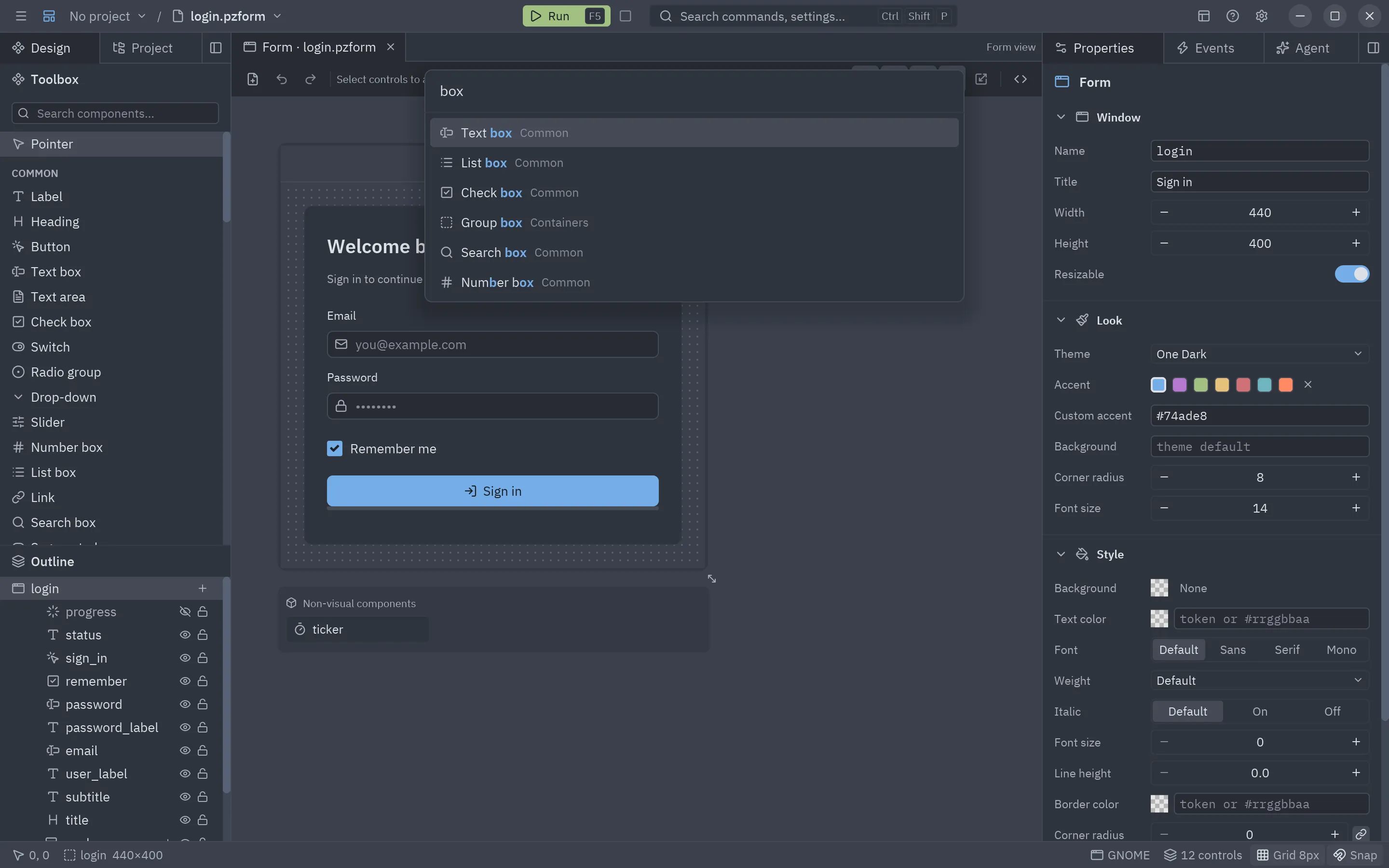1389x868 pixels.
Task: Click the layout panel icon in title bar
Action: tap(1204, 16)
